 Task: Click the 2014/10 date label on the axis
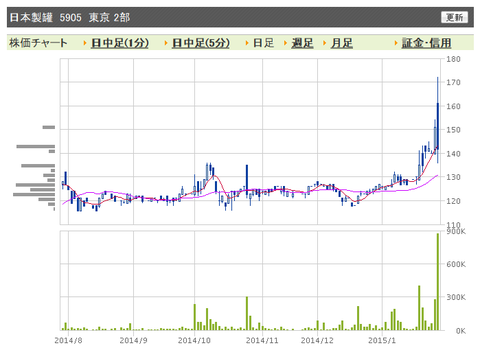pos(194,340)
